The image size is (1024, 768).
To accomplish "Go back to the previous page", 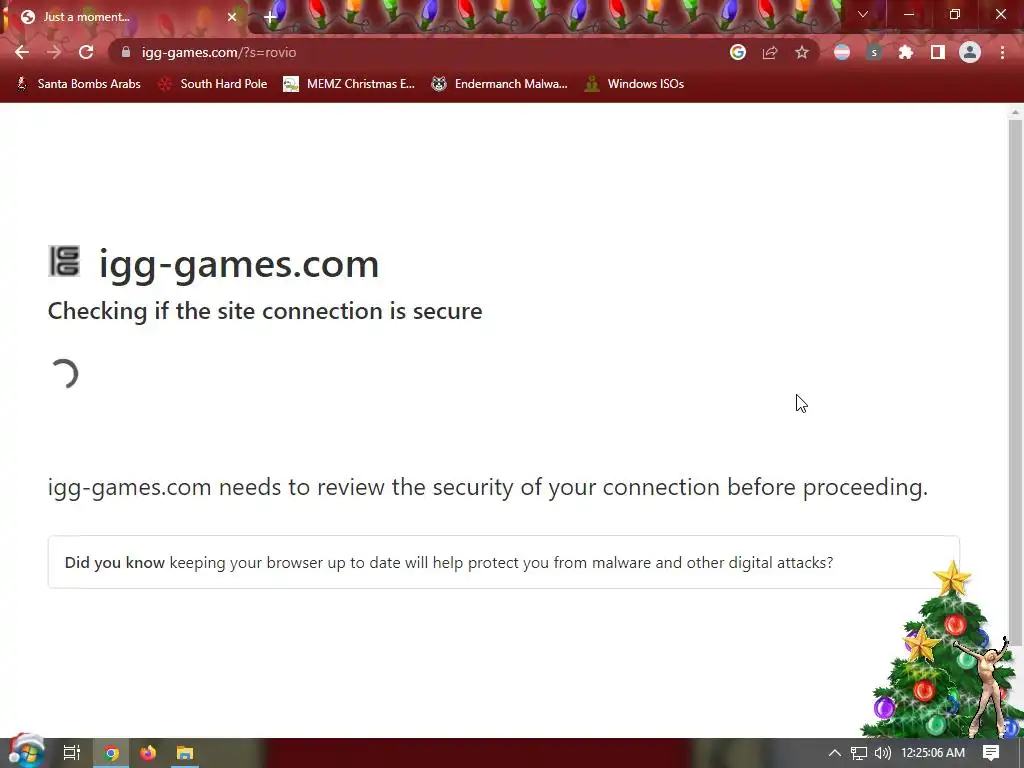I will pyautogui.click(x=22, y=52).
